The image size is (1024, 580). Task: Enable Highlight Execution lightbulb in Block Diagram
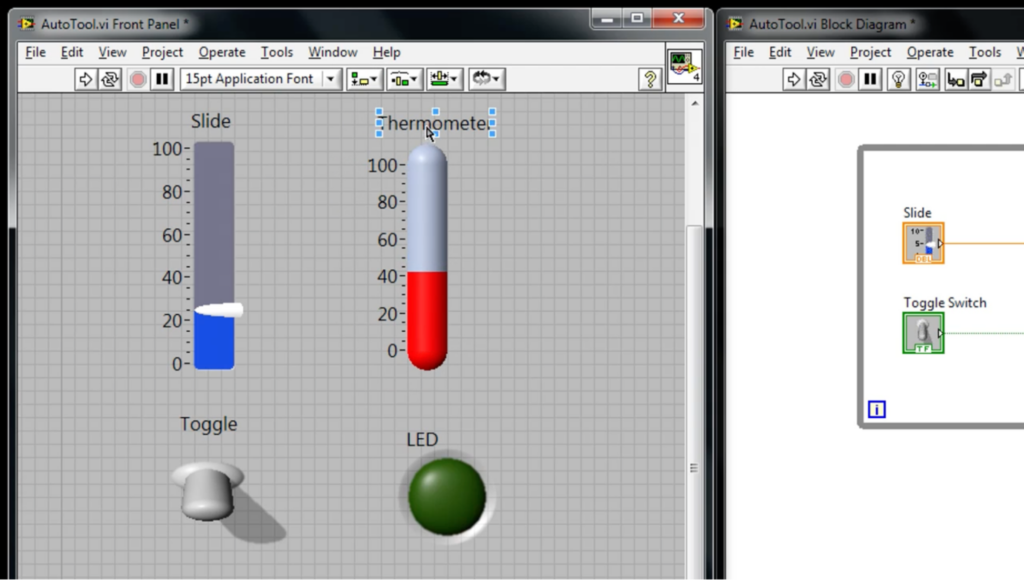[898, 79]
